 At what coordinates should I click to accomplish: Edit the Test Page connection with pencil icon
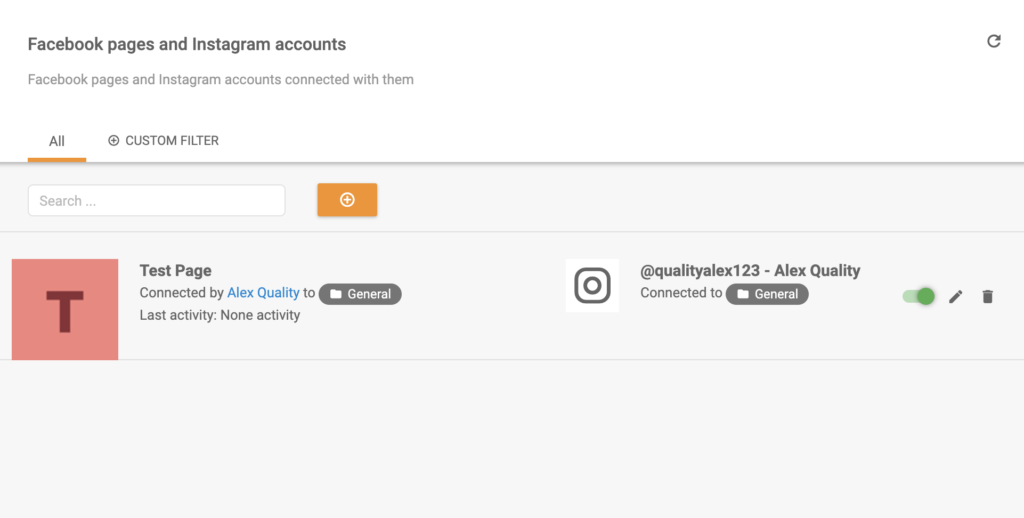pyautogui.click(x=955, y=296)
